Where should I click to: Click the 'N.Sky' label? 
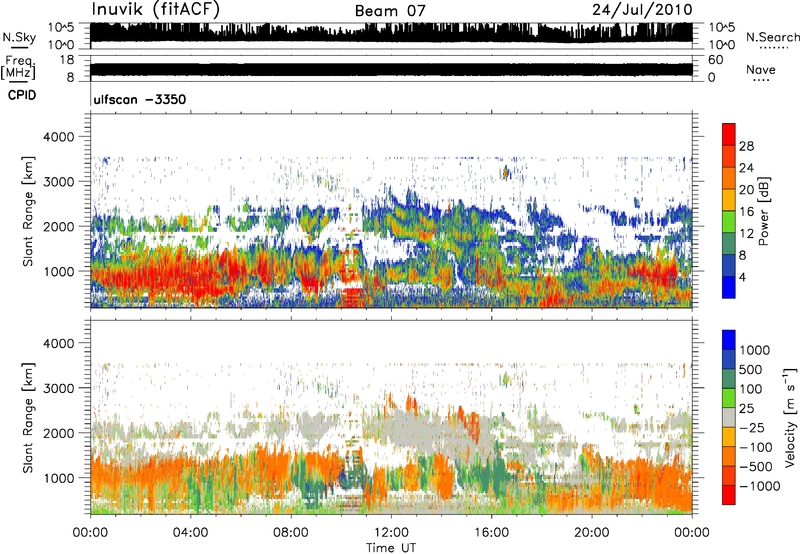click(x=19, y=37)
